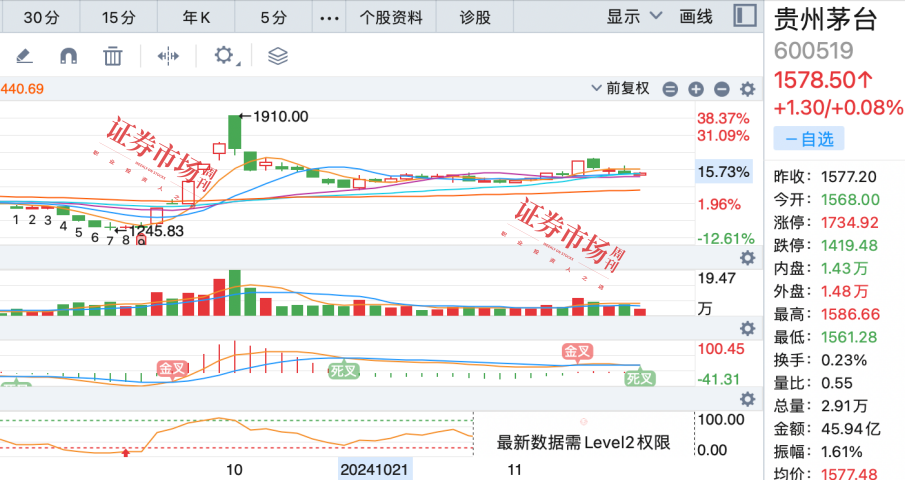Click the stock code 600519
This screenshot has width=905, height=485.
(x=813, y=51)
